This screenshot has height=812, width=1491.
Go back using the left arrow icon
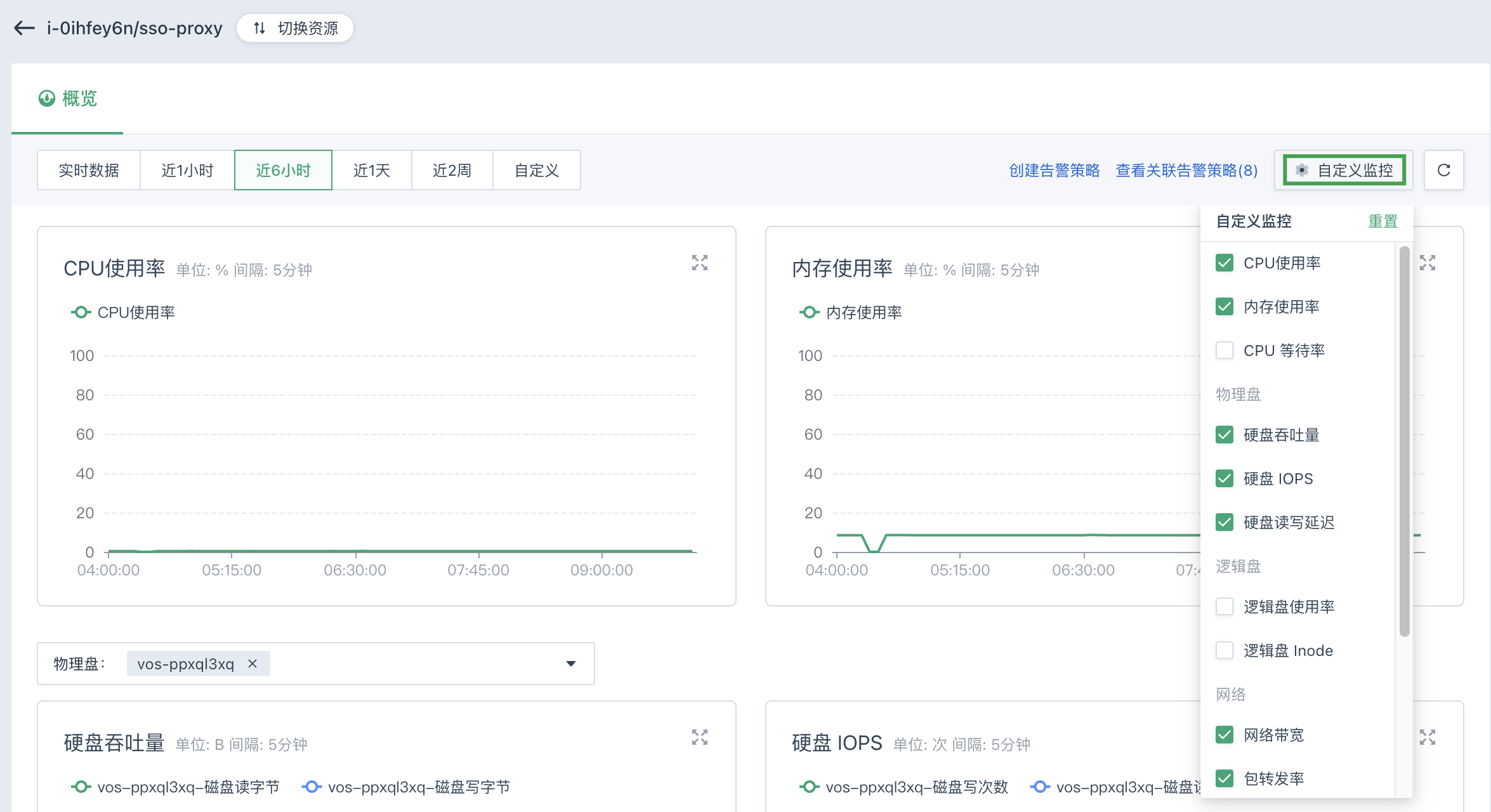24,28
